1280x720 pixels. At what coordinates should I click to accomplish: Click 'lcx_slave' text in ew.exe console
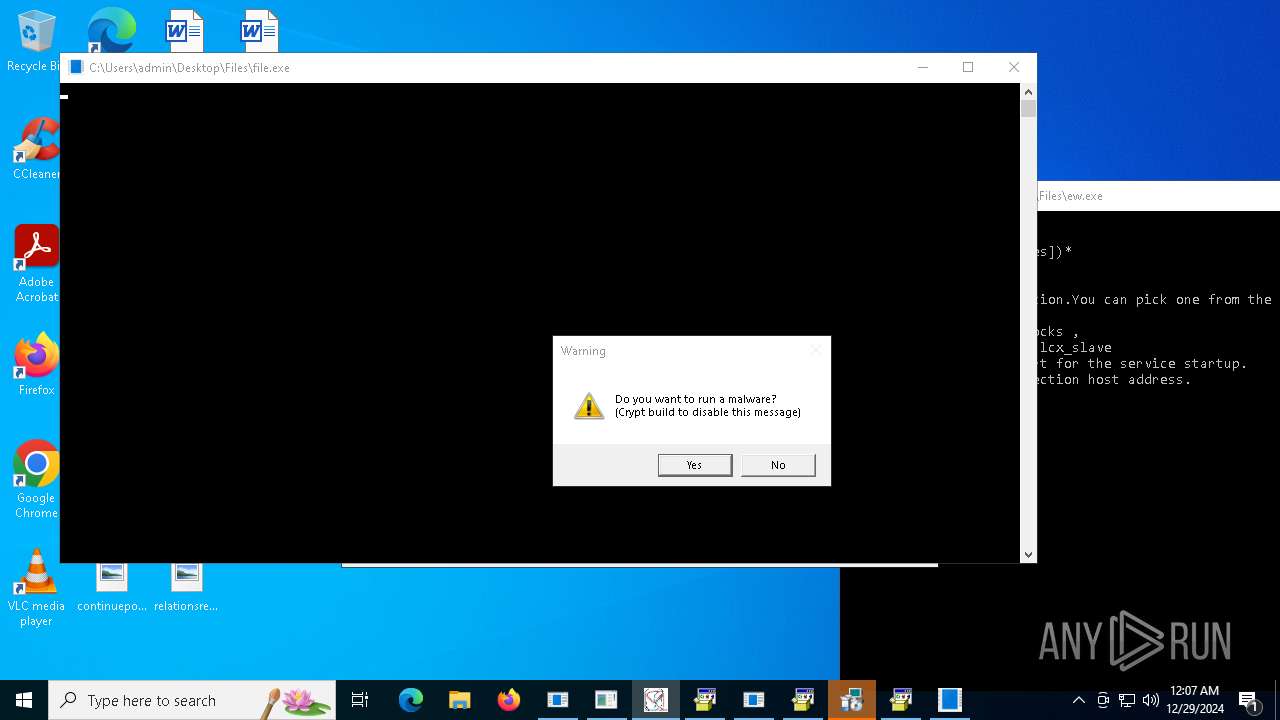1076,348
